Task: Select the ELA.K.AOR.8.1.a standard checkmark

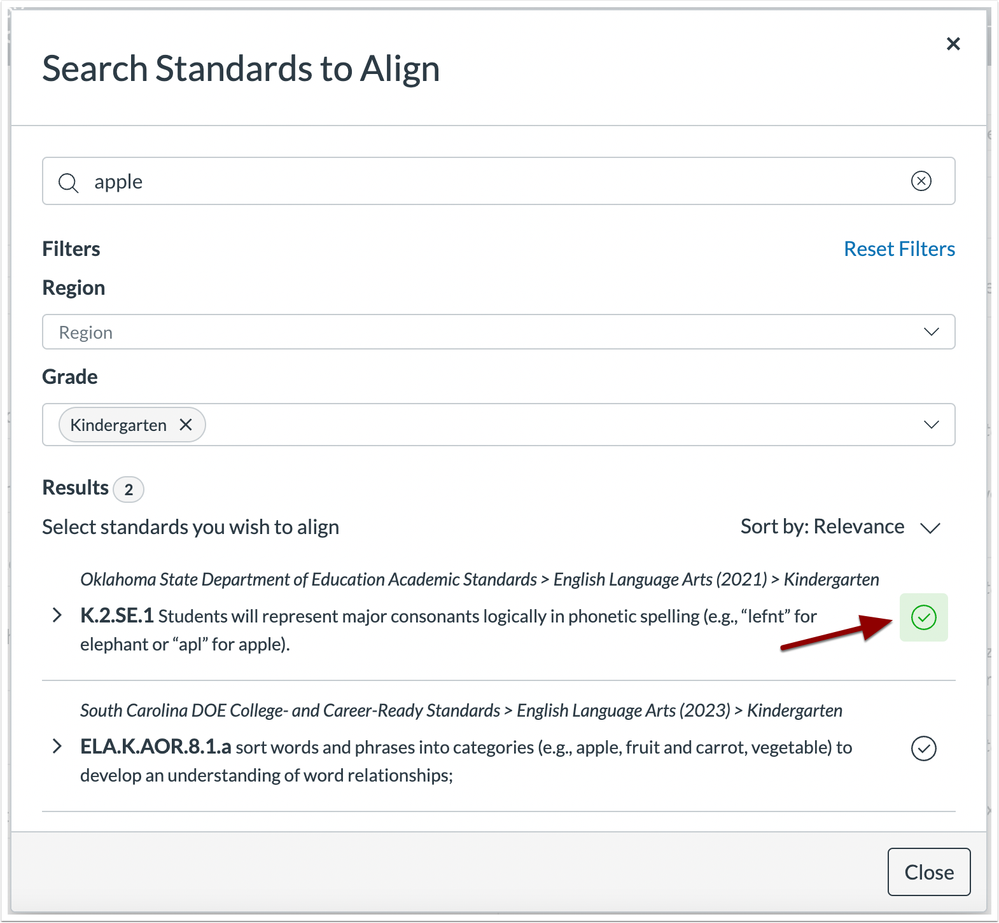Action: pyautogui.click(x=923, y=748)
